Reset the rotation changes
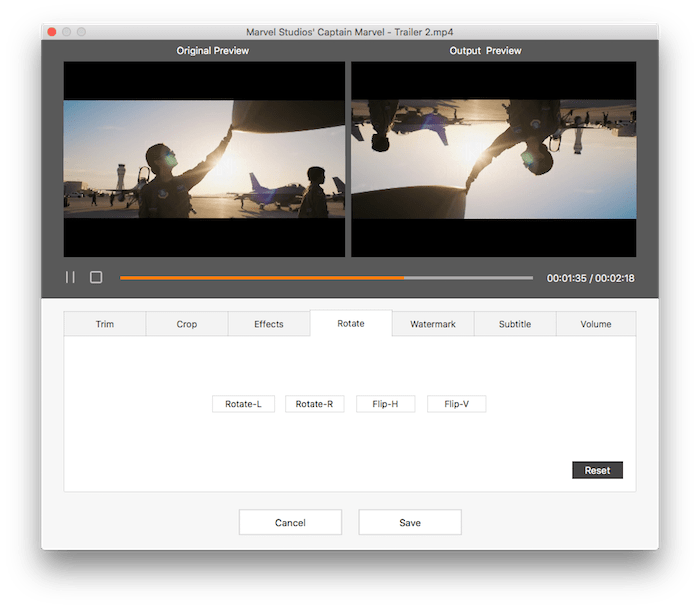700x609 pixels. [597, 470]
